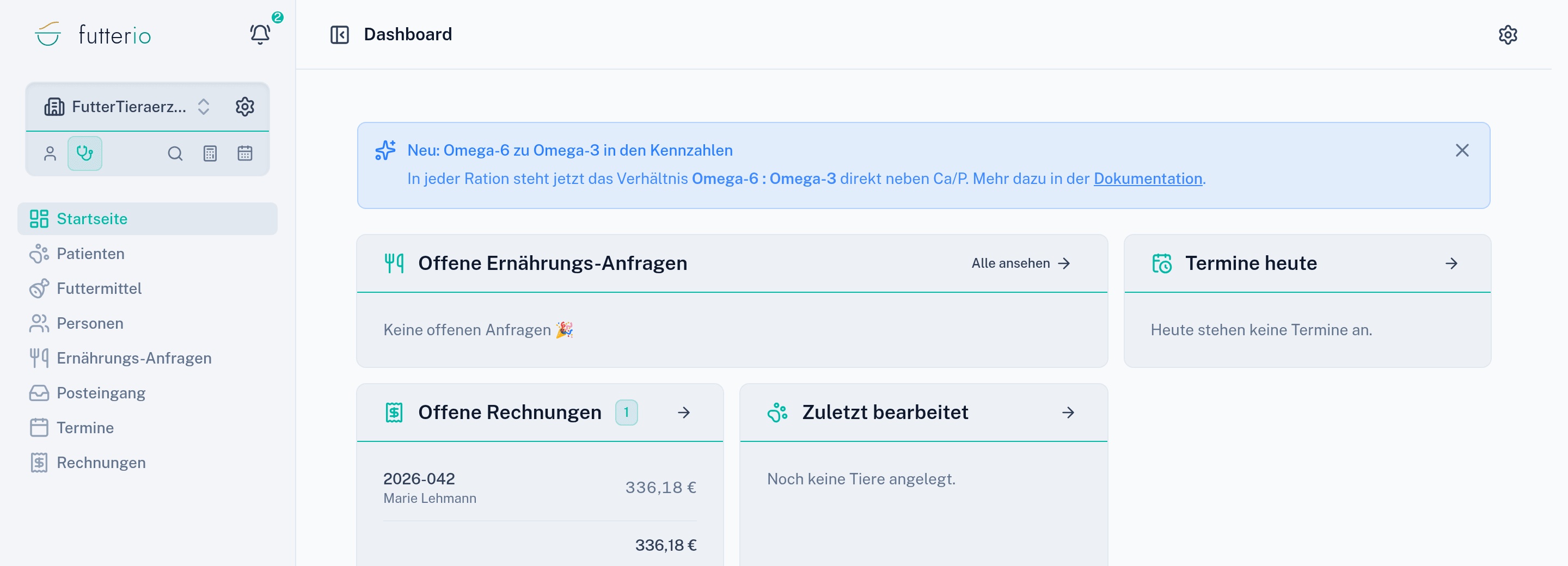Click the futterio logo
Image resolution: width=1568 pixels, height=566 pixels.
click(93, 35)
